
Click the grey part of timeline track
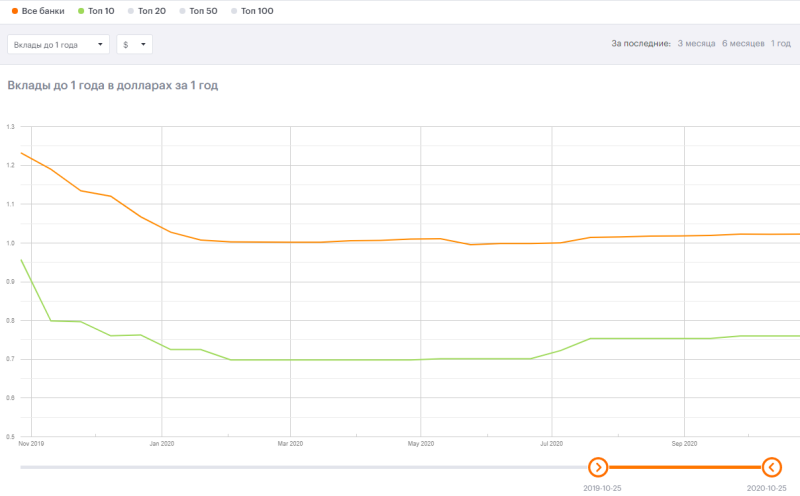click(300, 467)
